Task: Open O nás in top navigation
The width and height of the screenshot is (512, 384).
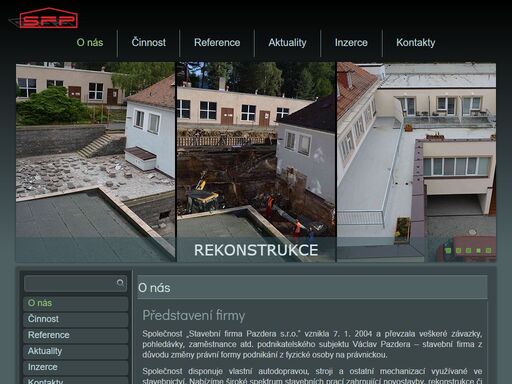Action: pyautogui.click(x=90, y=43)
